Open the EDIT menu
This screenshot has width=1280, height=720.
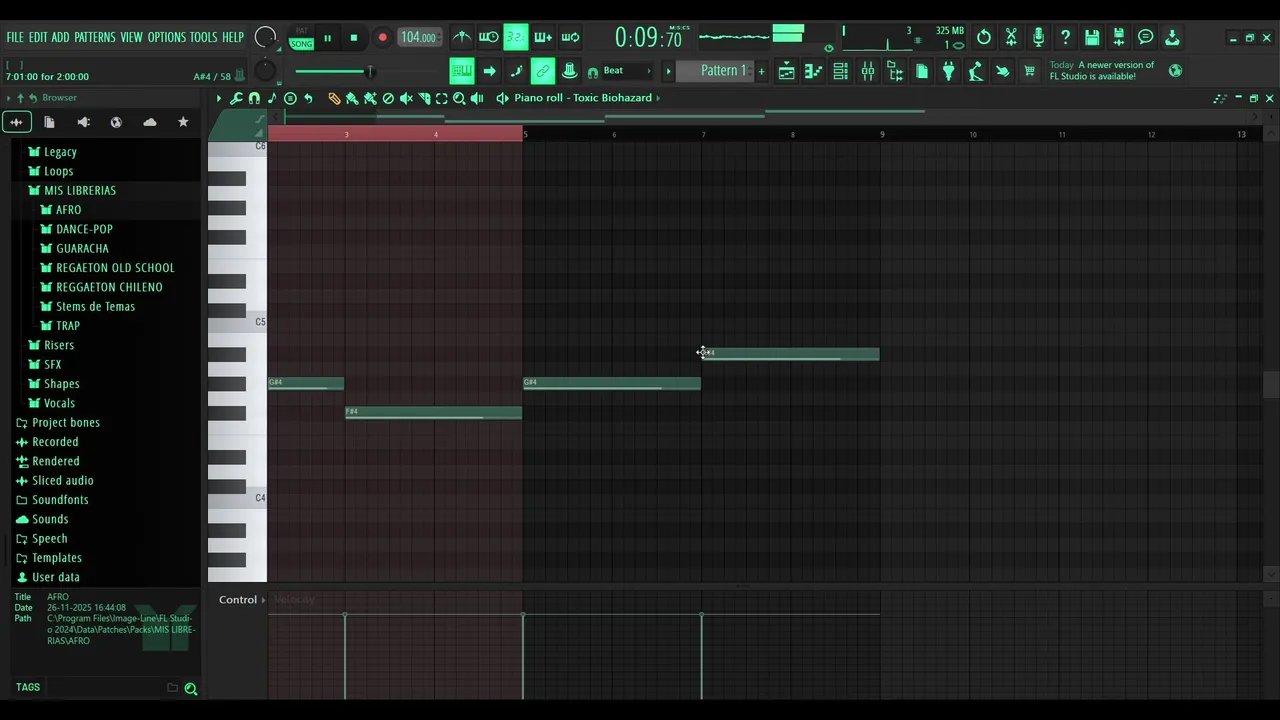(x=38, y=38)
